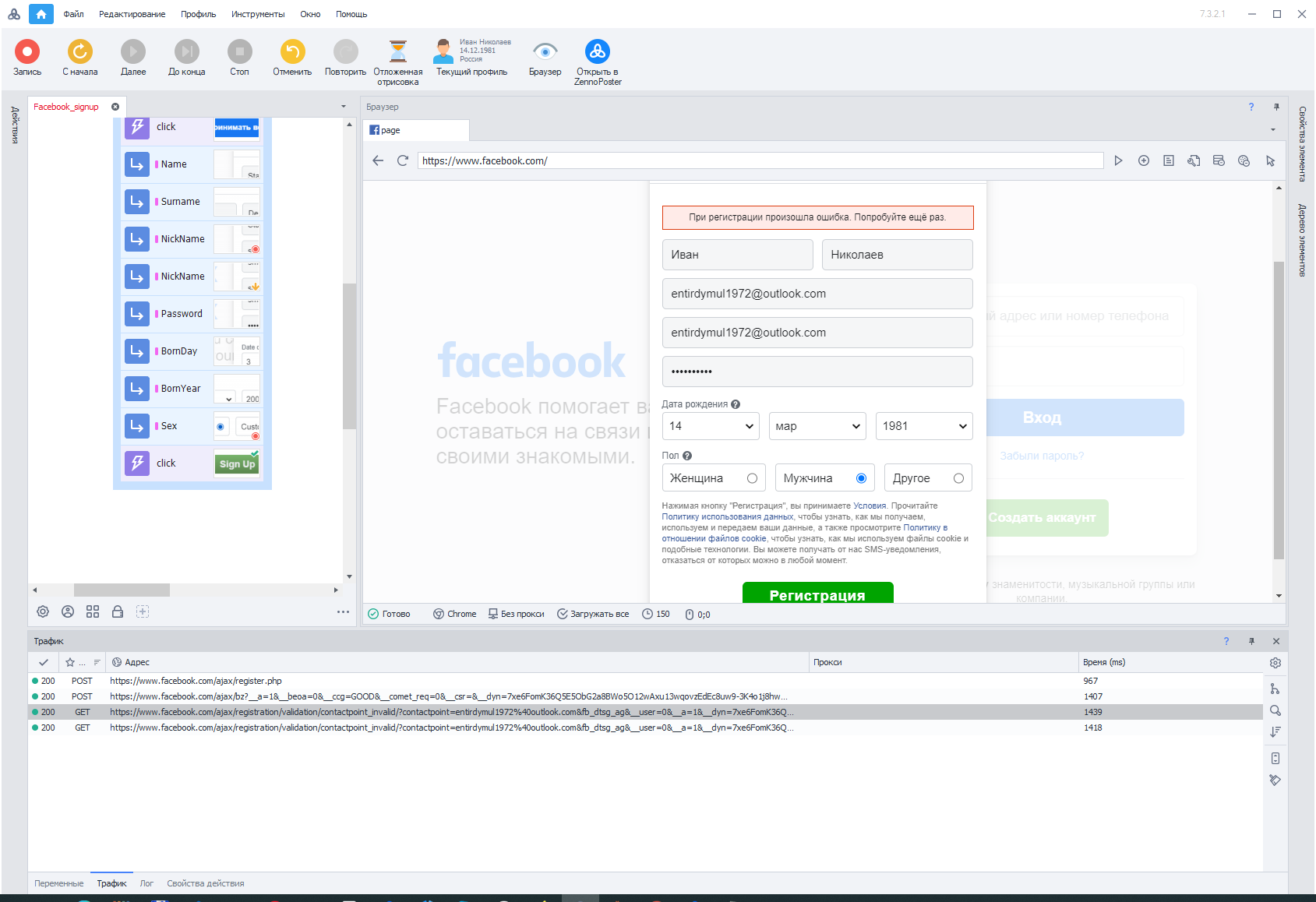This screenshot has width=1316, height=902.
Task: Open the birth month dropdown showing мар
Action: (817, 426)
